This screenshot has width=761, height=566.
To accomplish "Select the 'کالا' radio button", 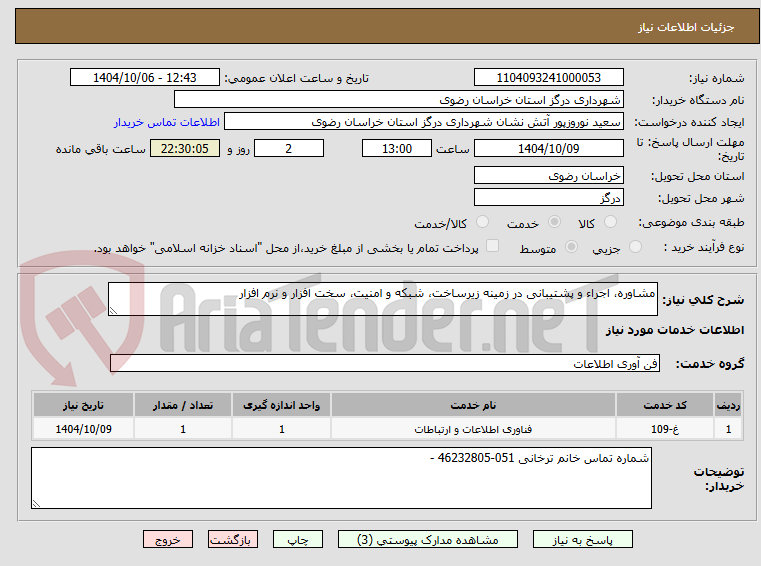I will 611,222.
